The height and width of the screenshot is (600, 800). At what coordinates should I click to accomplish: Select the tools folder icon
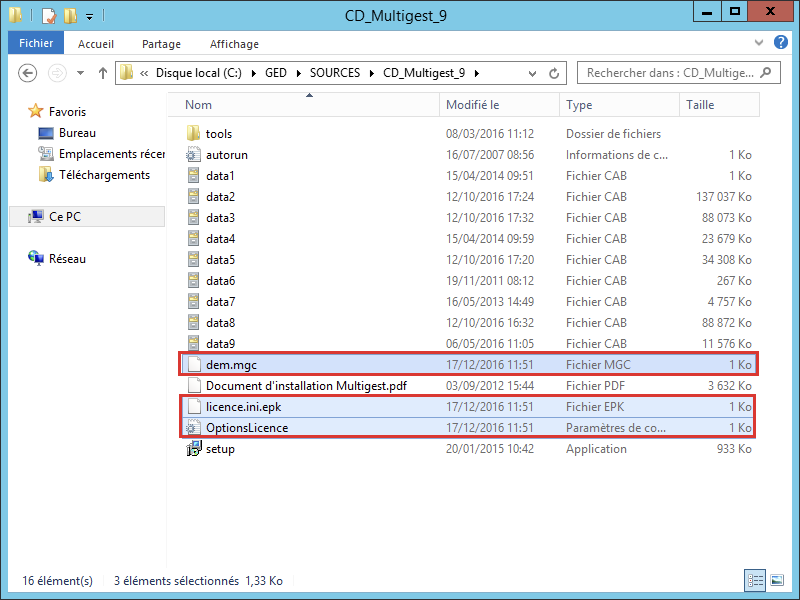[194, 134]
